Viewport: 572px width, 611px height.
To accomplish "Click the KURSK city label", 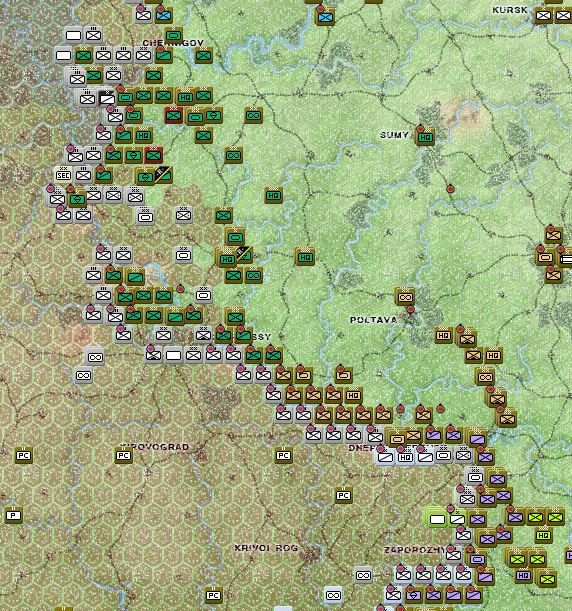I will [510, 10].
